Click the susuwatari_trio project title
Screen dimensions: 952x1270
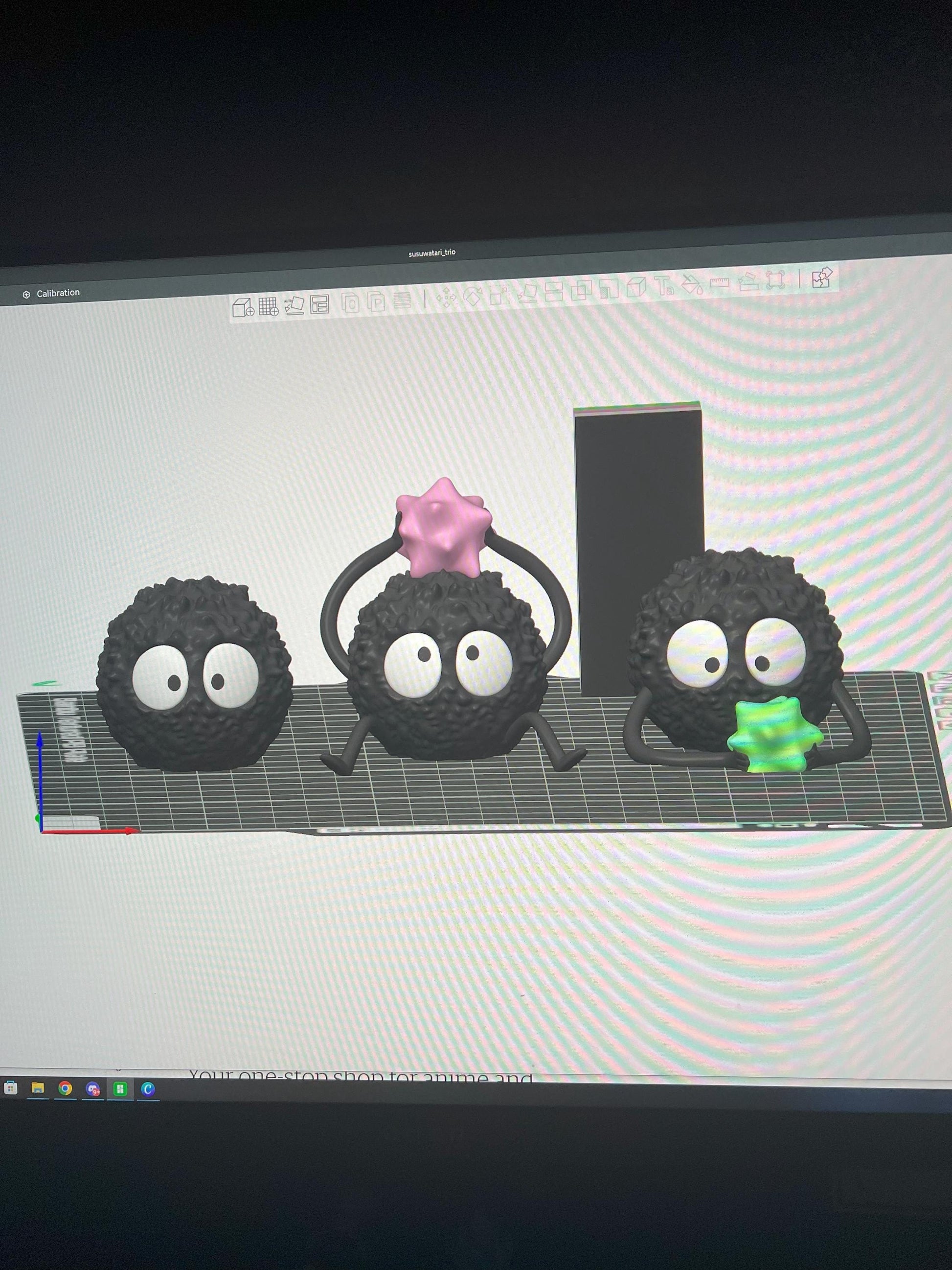[432, 253]
